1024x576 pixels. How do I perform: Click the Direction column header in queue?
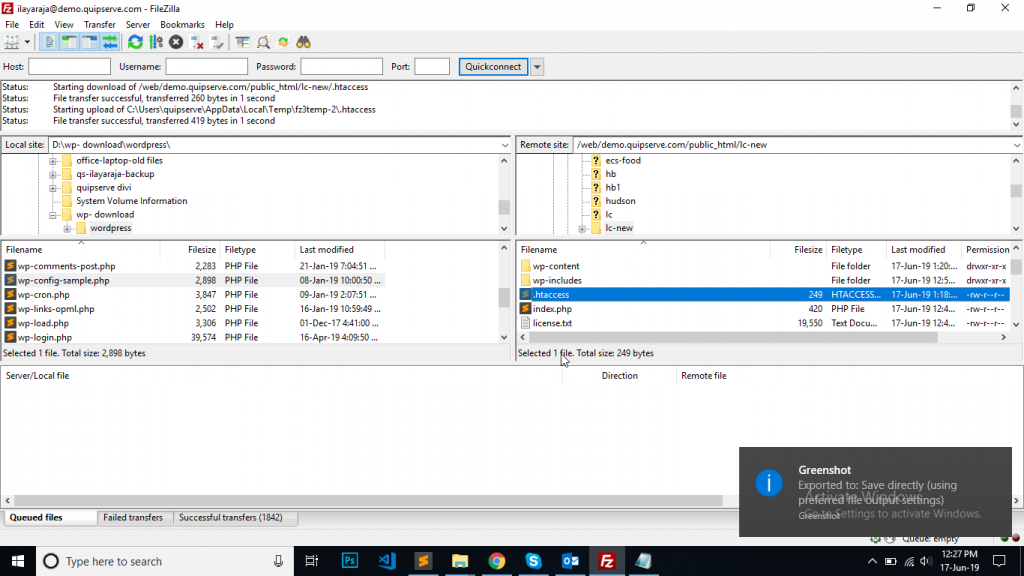(619, 376)
